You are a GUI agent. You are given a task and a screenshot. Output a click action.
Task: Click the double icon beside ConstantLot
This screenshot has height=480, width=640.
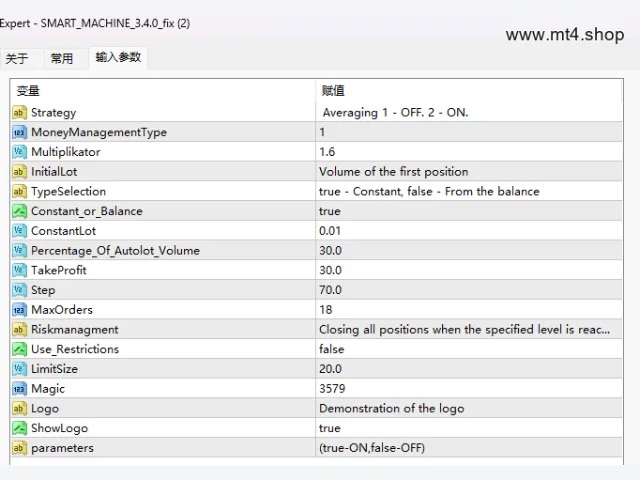[19, 231]
